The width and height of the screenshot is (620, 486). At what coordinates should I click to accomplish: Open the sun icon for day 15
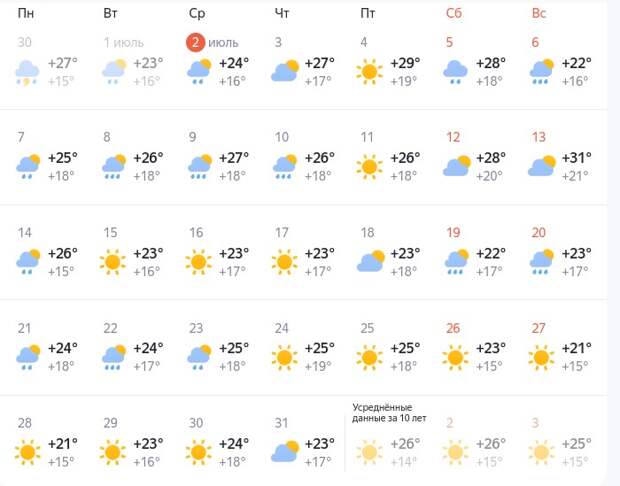point(113,262)
